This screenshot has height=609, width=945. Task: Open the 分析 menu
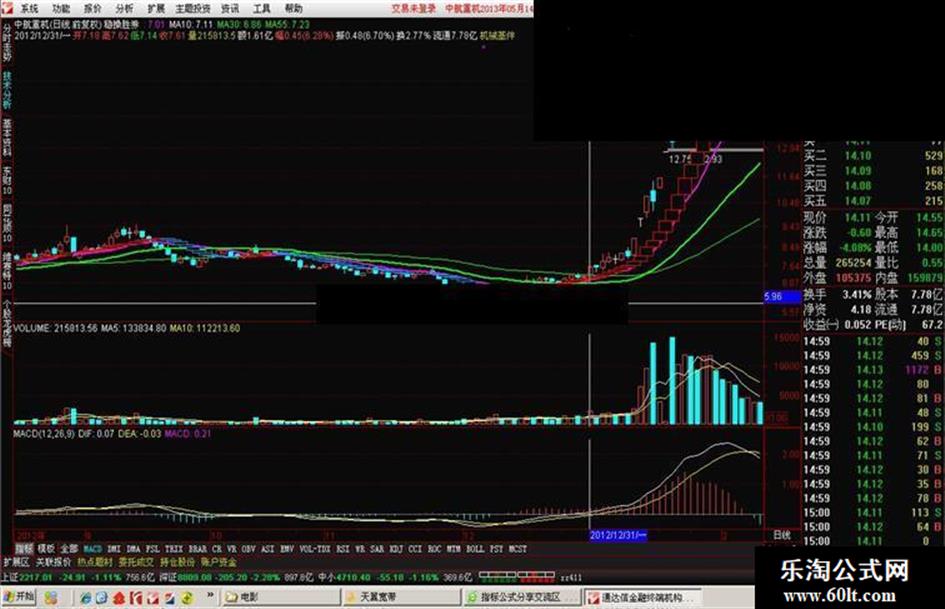124,8
